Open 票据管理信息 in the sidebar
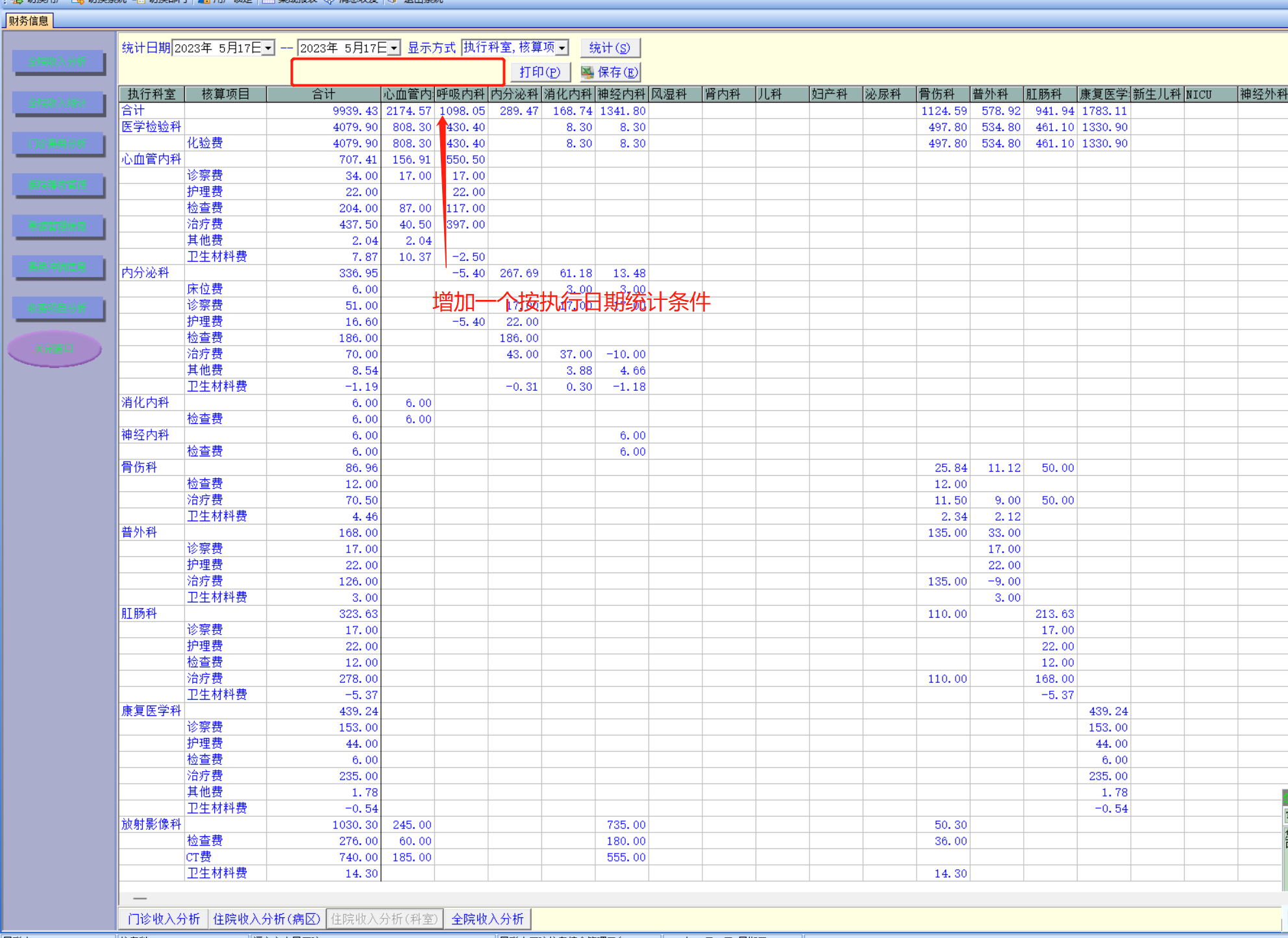This screenshot has height=938, width=1288. pos(58,226)
